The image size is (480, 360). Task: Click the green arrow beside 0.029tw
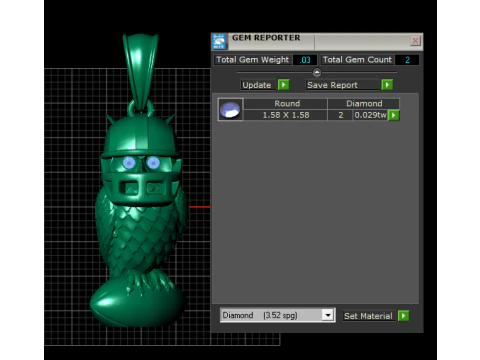pyautogui.click(x=394, y=115)
